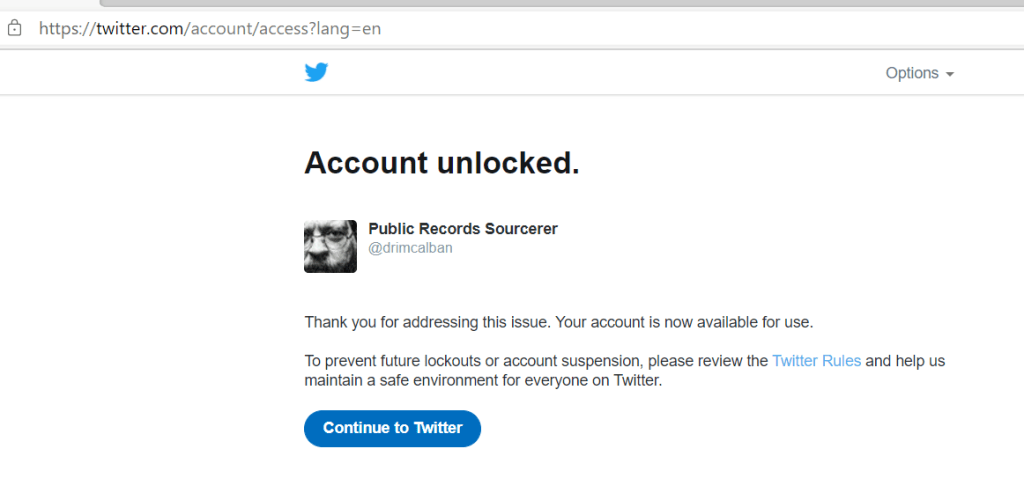Image resolution: width=1024 pixels, height=493 pixels.
Task: Click the twitter.com domain in the URL
Action: click(138, 29)
